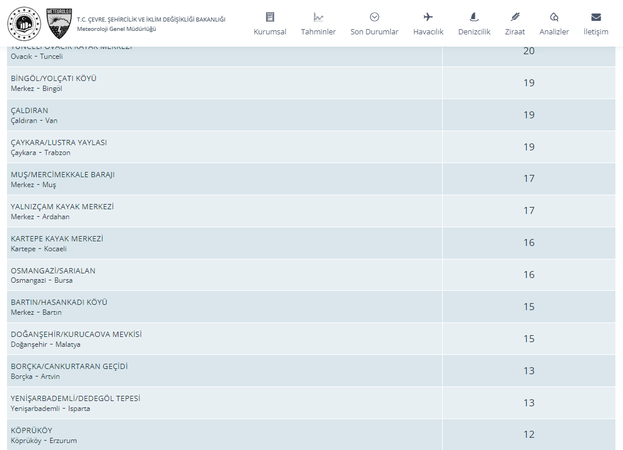The height and width of the screenshot is (450, 623).
Task: Click the Analizler icon
Action: (554, 17)
